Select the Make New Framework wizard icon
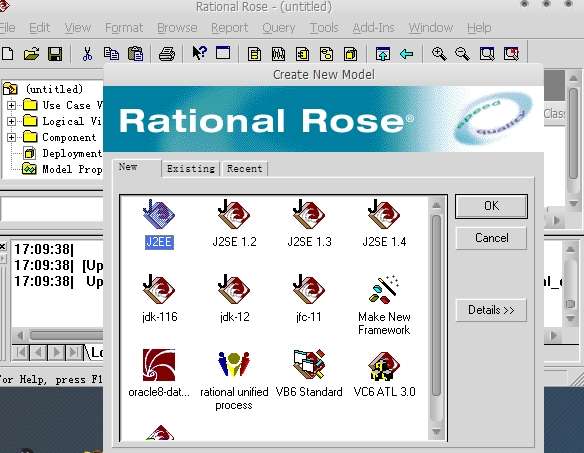 click(384, 289)
